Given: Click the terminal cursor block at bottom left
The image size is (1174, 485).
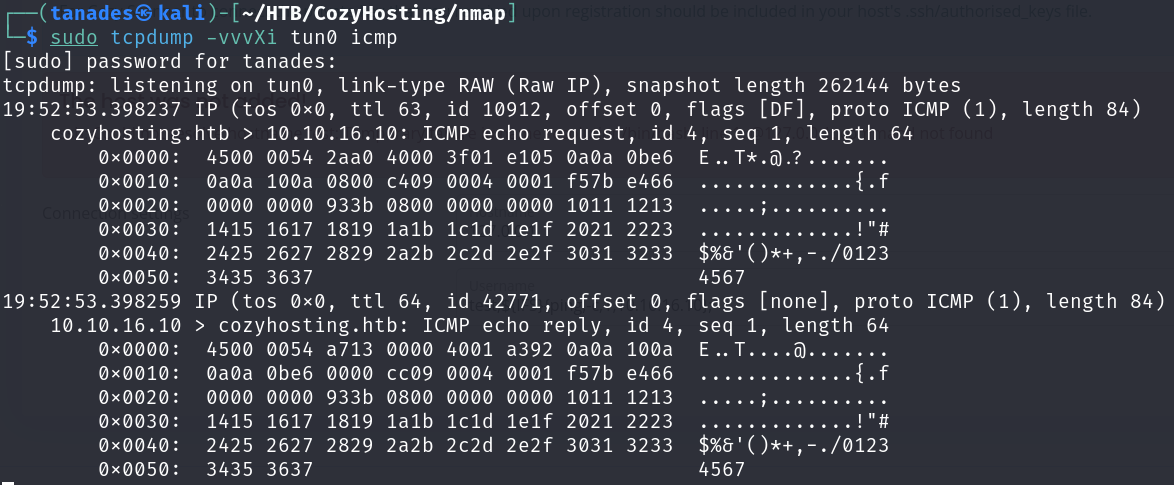Looking at the screenshot, I should pyautogui.click(x=8, y=483).
